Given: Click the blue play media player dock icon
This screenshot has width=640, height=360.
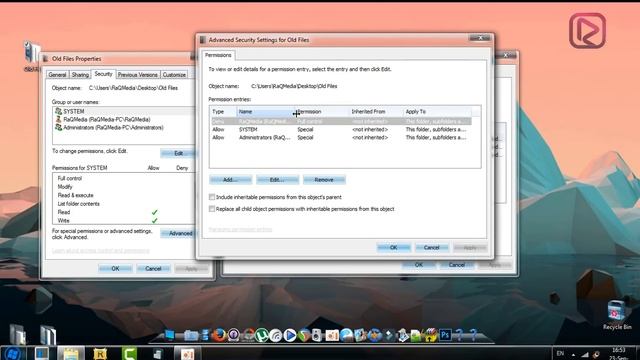Looking at the screenshot, I should click(290, 335).
